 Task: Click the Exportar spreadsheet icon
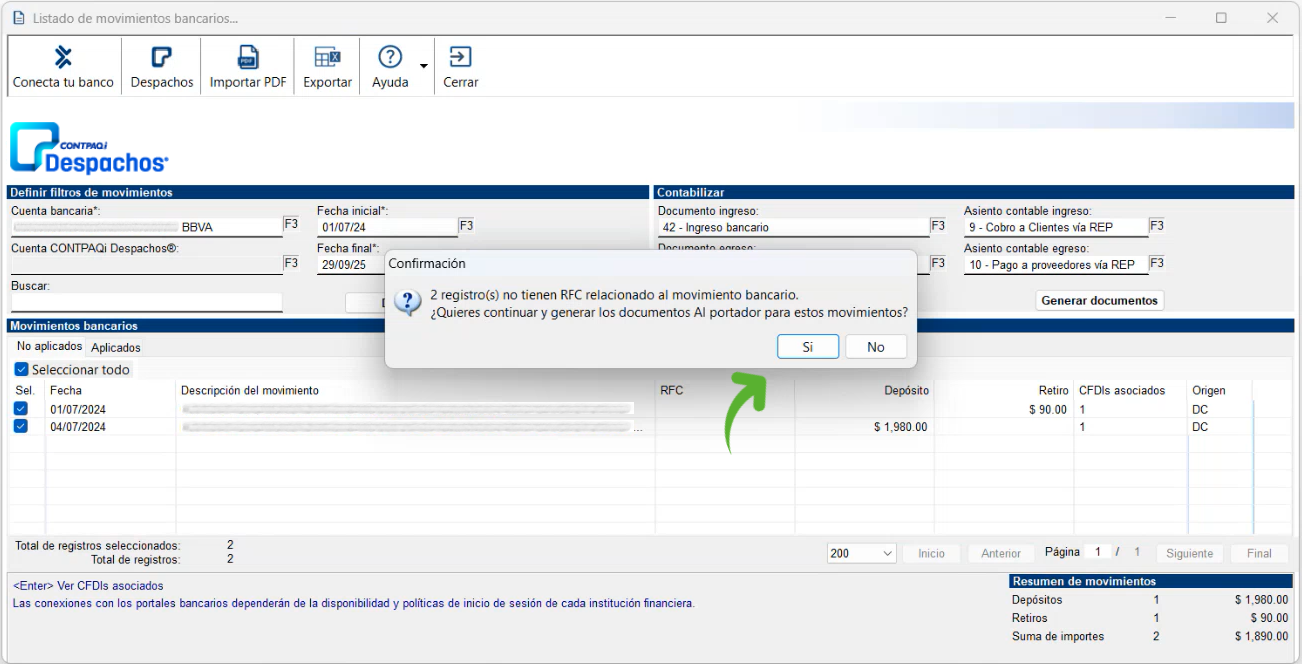pos(327,57)
